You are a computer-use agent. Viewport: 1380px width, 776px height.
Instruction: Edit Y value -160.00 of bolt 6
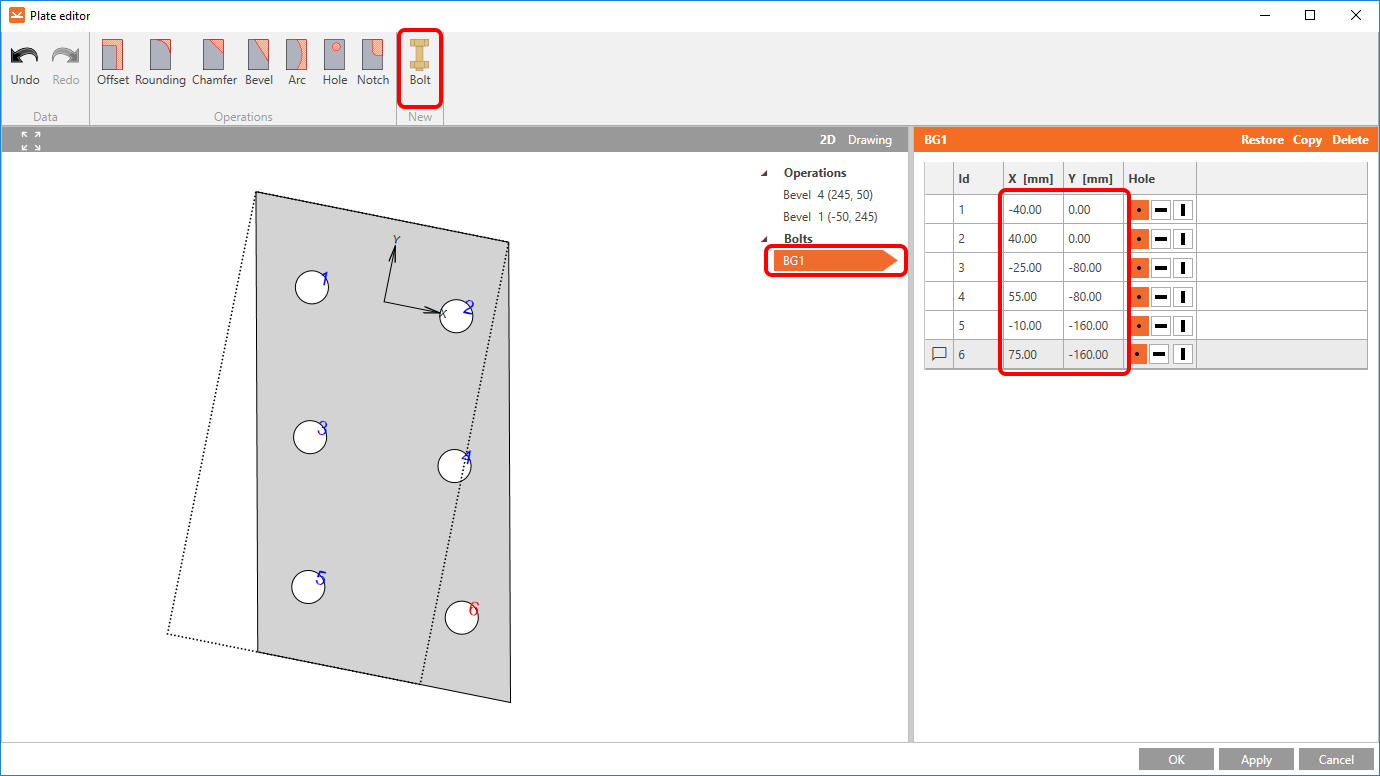1093,355
